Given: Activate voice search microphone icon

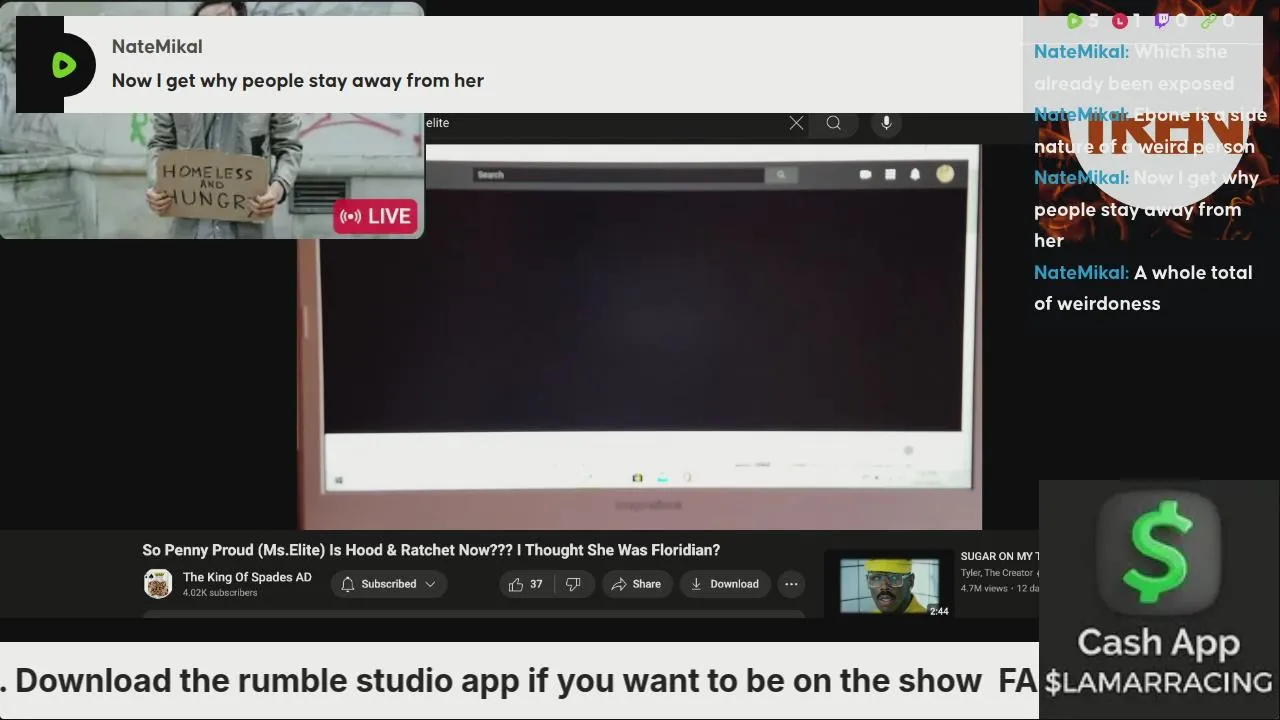Looking at the screenshot, I should pos(886,123).
